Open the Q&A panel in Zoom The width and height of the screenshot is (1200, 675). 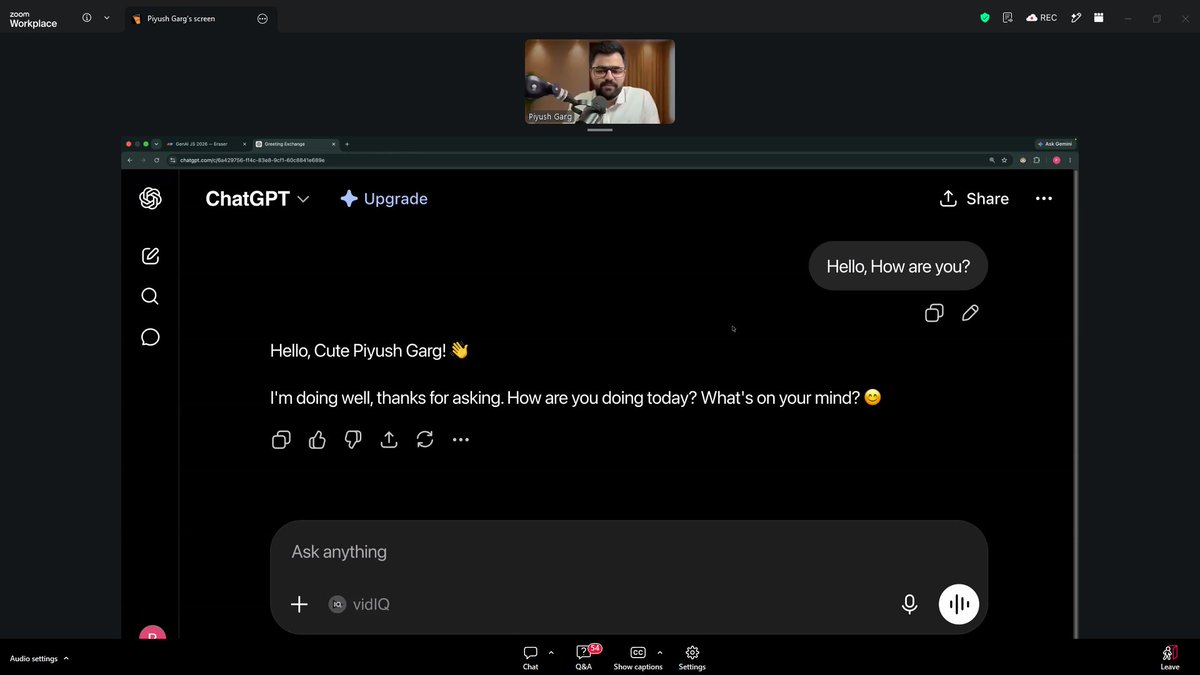(x=584, y=657)
